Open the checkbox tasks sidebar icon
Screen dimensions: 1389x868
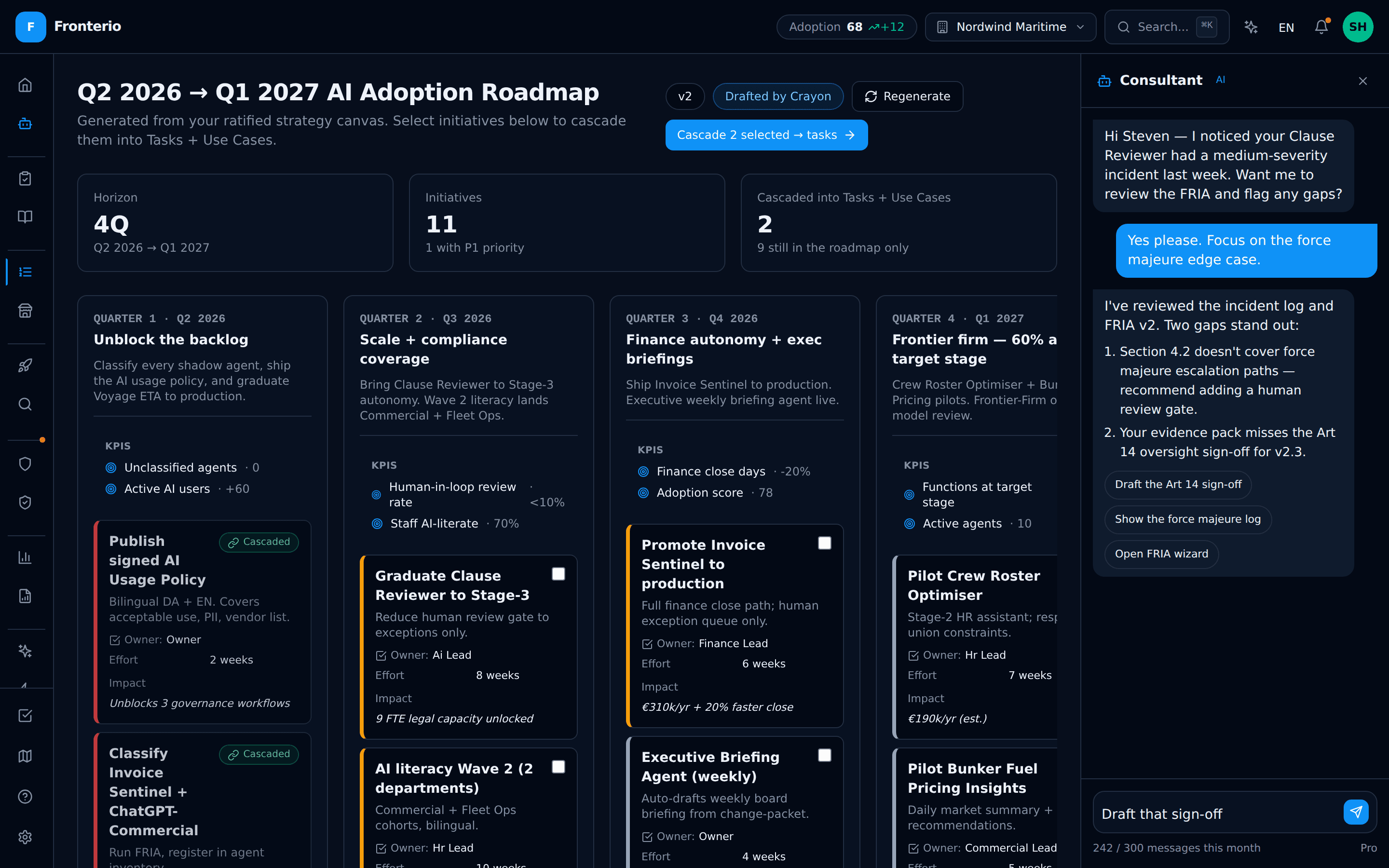25,716
